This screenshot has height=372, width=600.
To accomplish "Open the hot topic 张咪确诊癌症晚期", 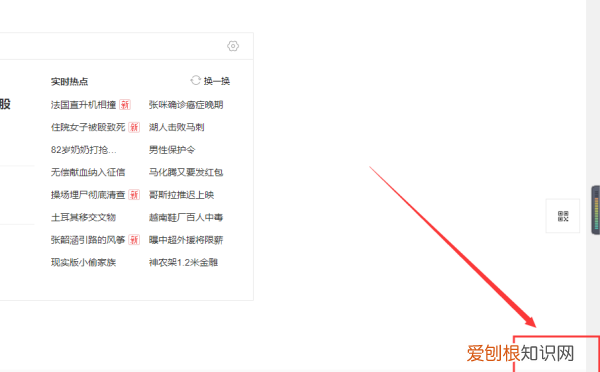I will [x=186, y=105].
